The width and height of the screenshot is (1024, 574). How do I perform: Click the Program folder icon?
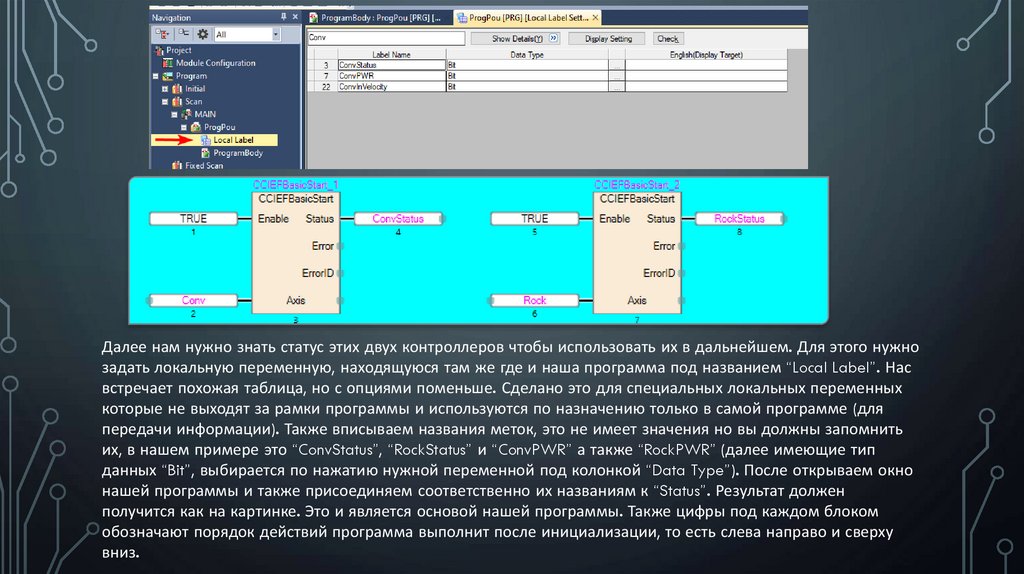point(168,76)
